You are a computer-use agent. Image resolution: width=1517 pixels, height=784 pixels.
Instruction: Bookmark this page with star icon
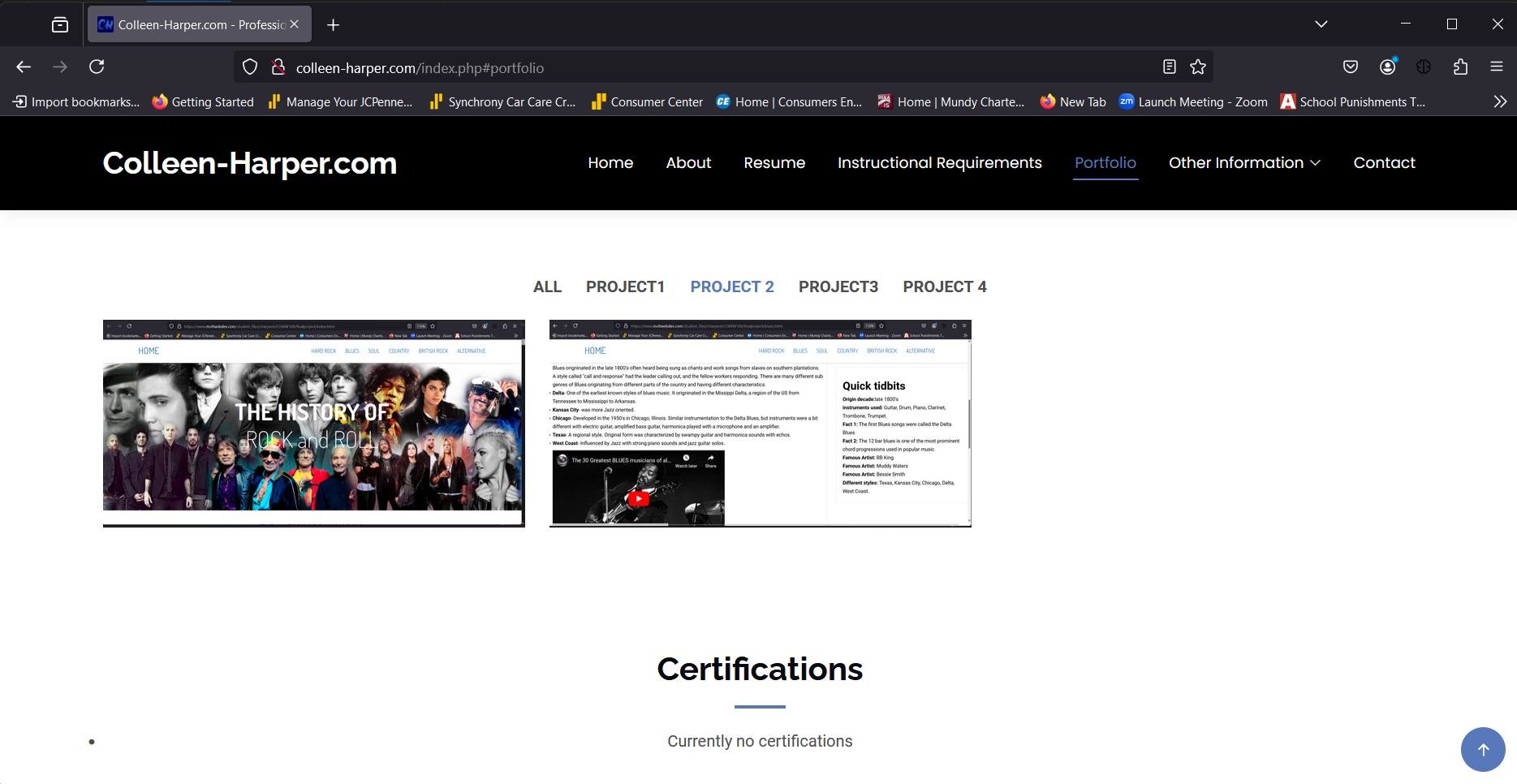tap(1198, 67)
